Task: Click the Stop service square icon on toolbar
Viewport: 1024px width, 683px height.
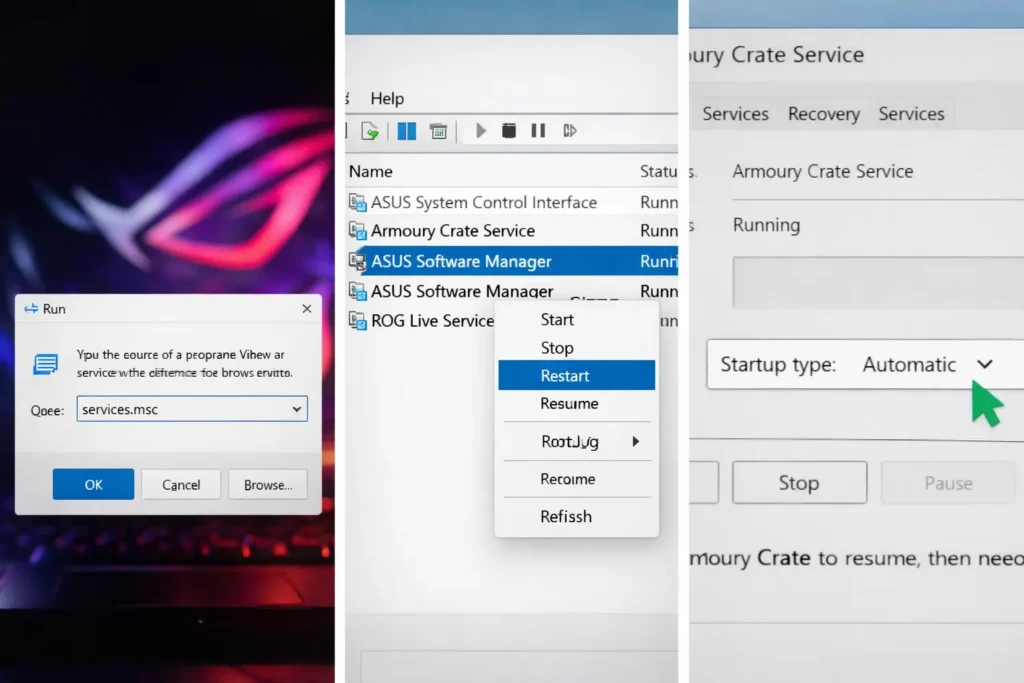Action: point(510,130)
